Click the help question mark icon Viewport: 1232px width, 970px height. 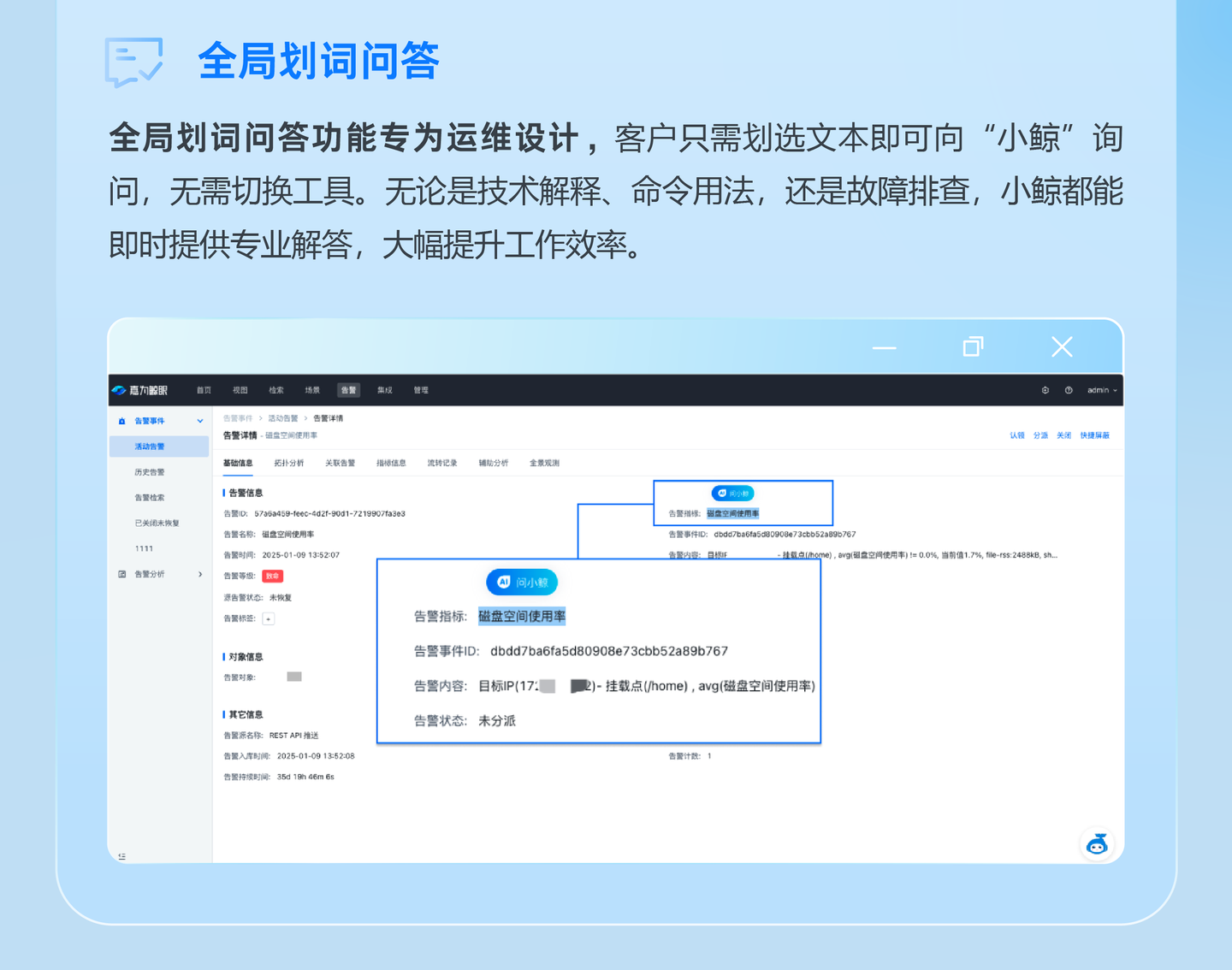[1069, 390]
